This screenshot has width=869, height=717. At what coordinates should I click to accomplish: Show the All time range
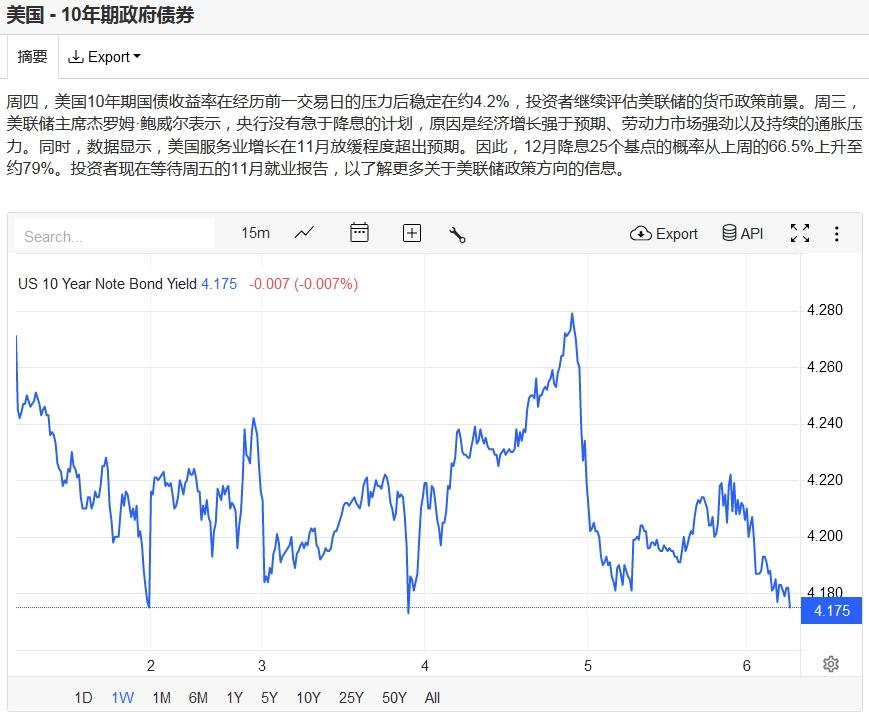pyautogui.click(x=432, y=698)
